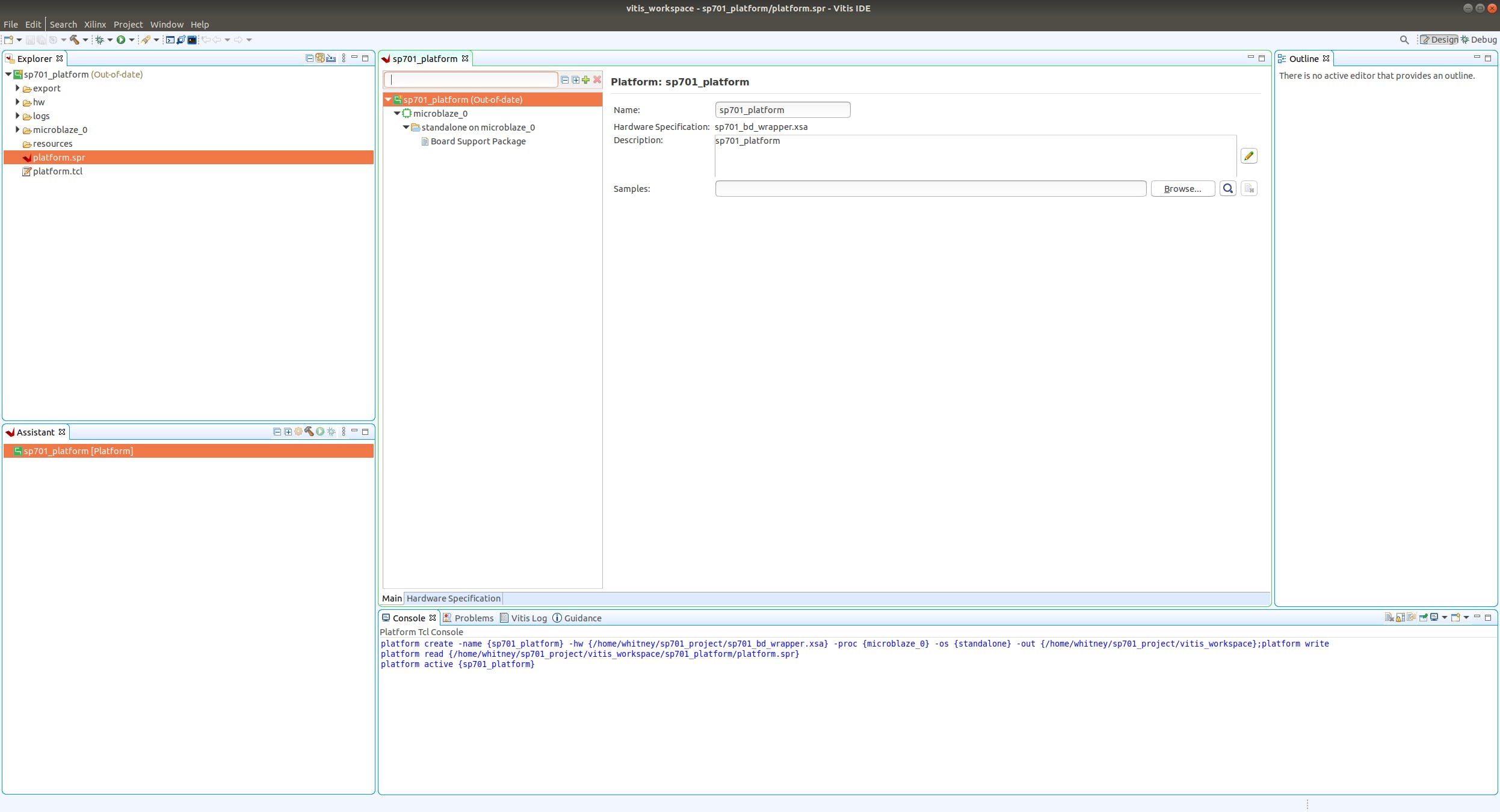Image resolution: width=1500 pixels, height=812 pixels.
Task: Click the pencil edit description icon
Action: pos(1249,156)
